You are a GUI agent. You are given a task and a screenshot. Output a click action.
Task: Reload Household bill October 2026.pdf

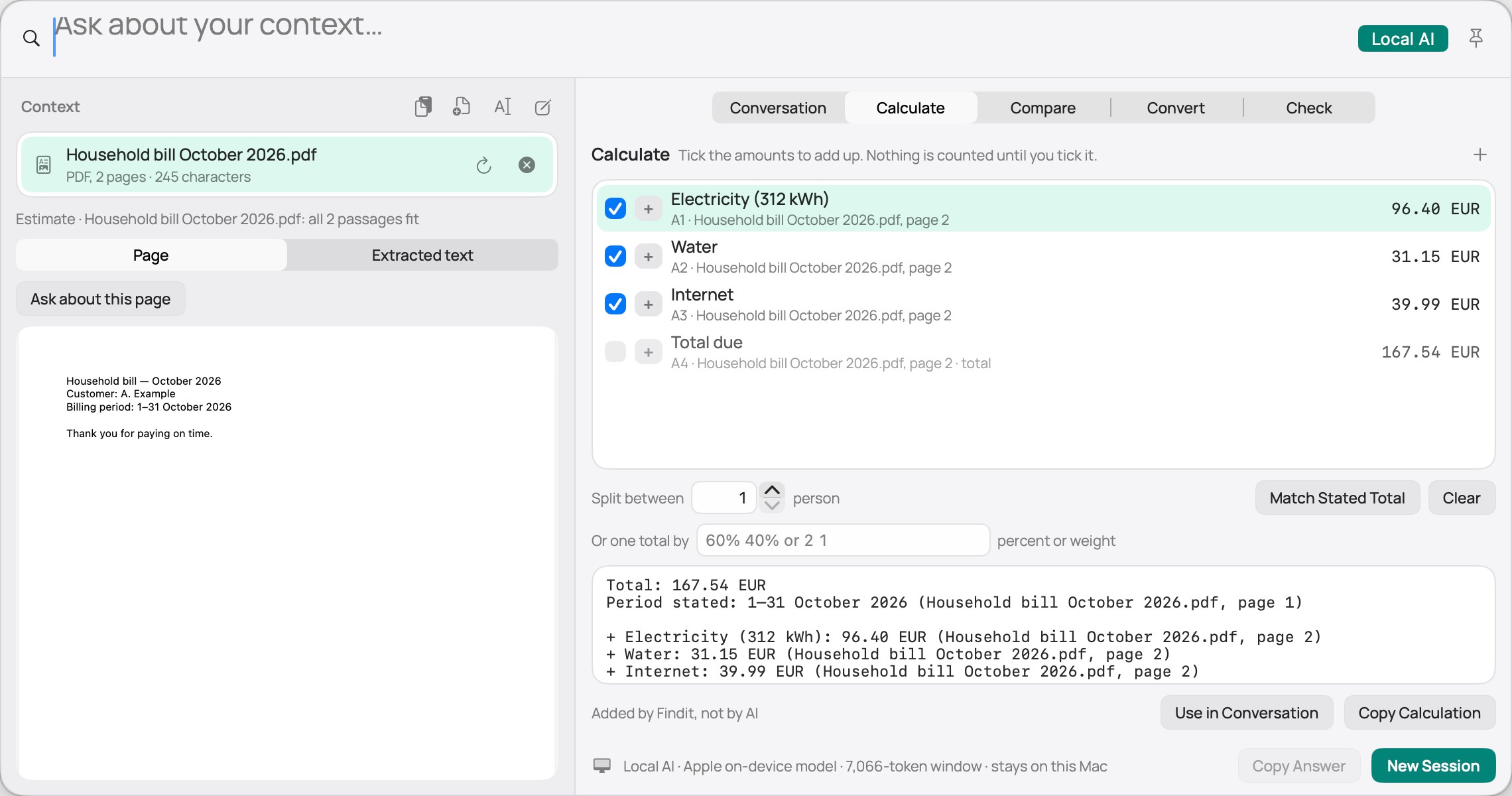pyautogui.click(x=484, y=165)
